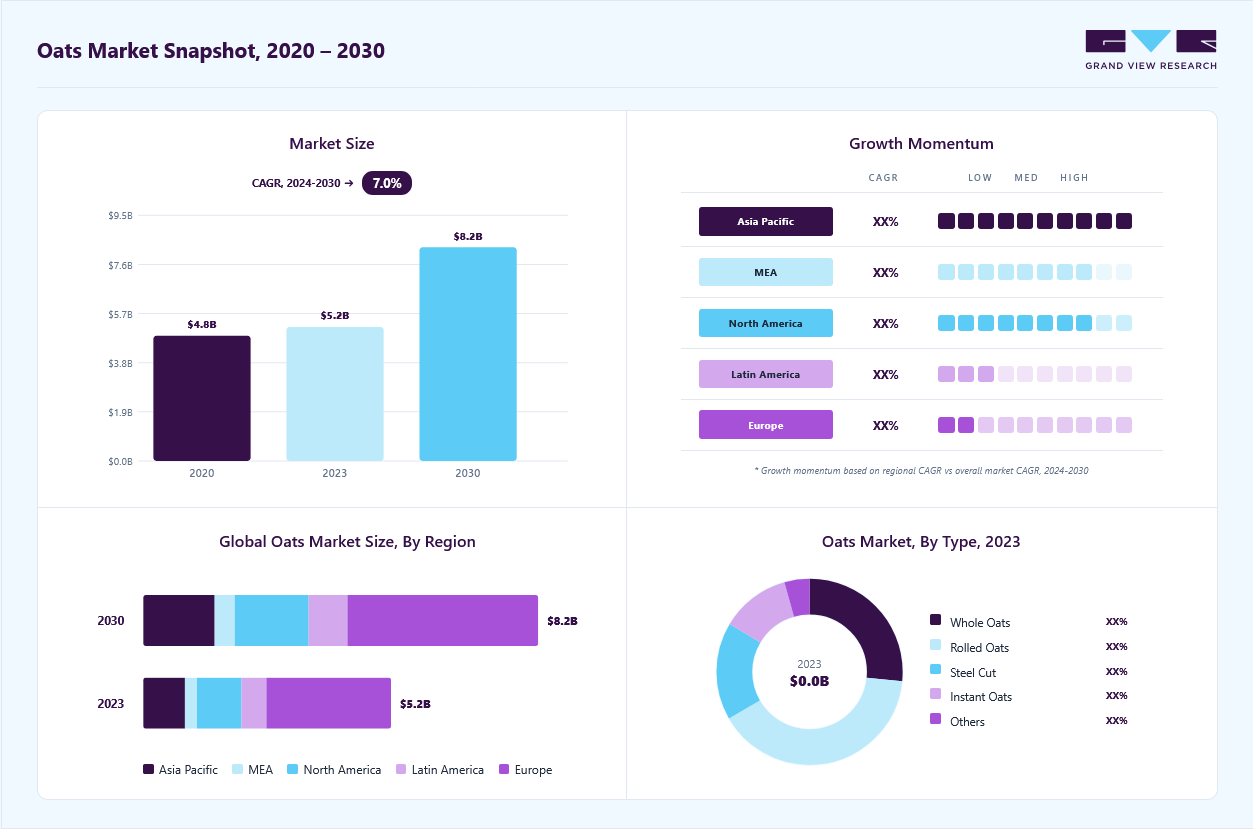The width and height of the screenshot is (1253, 829).
Task: Click the $5.2B label above 2023 column
Action: pos(335,316)
